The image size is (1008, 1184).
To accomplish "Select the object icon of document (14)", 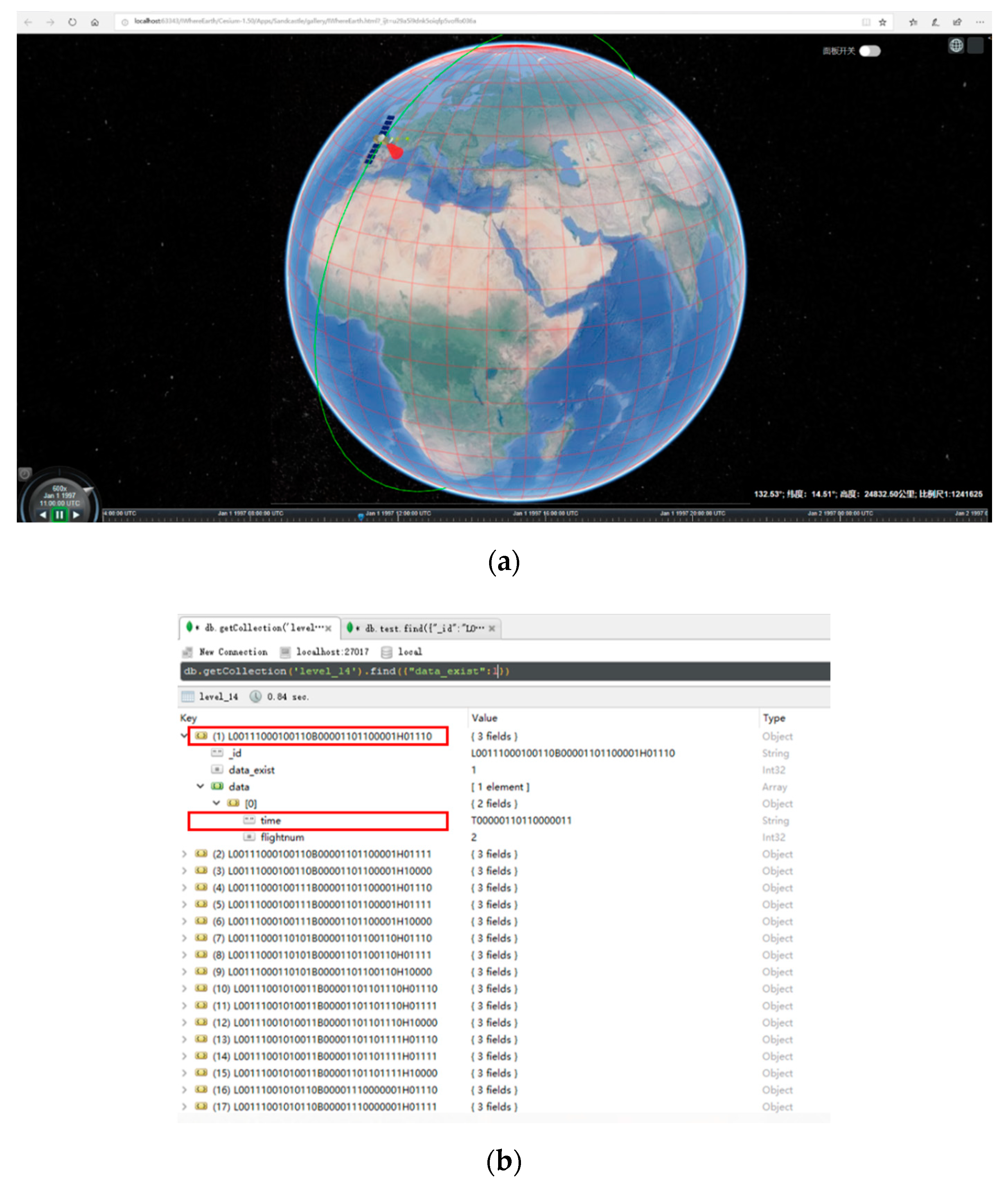I will (x=201, y=1056).
